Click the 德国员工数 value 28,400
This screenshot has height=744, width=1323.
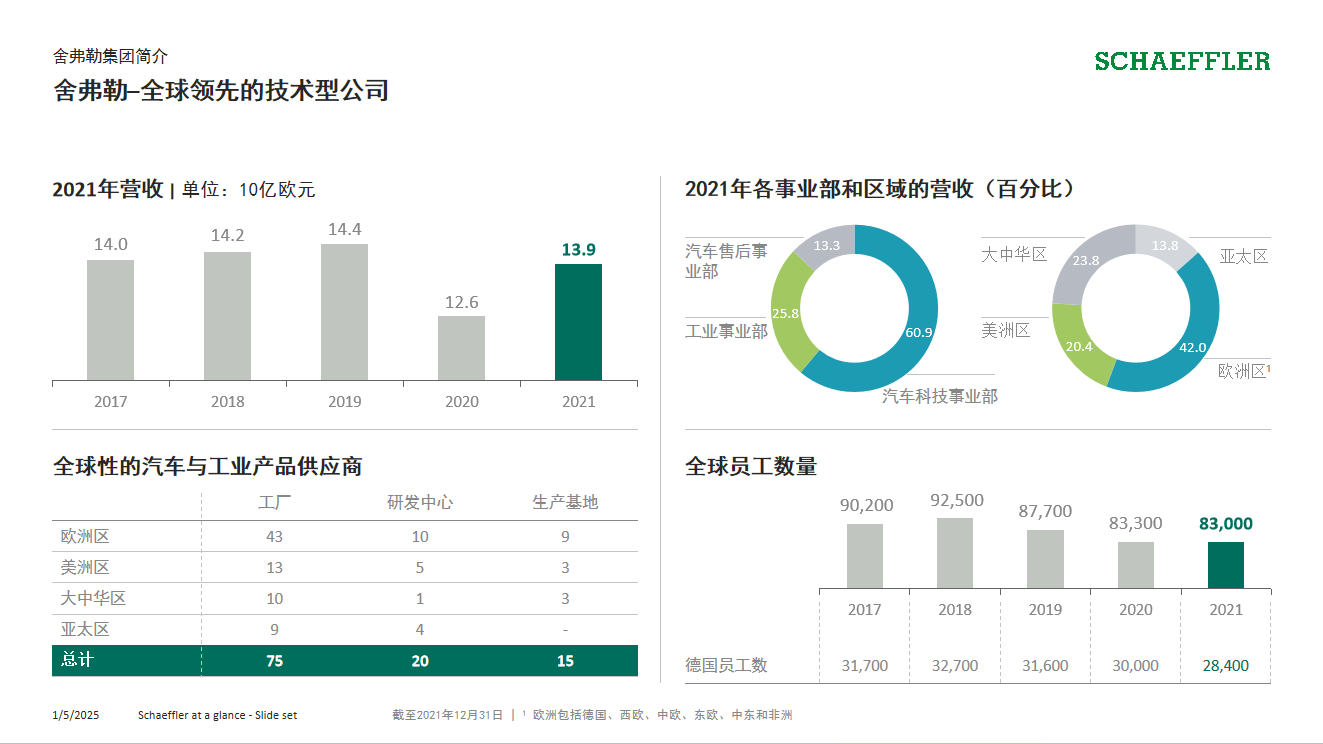[1226, 666]
